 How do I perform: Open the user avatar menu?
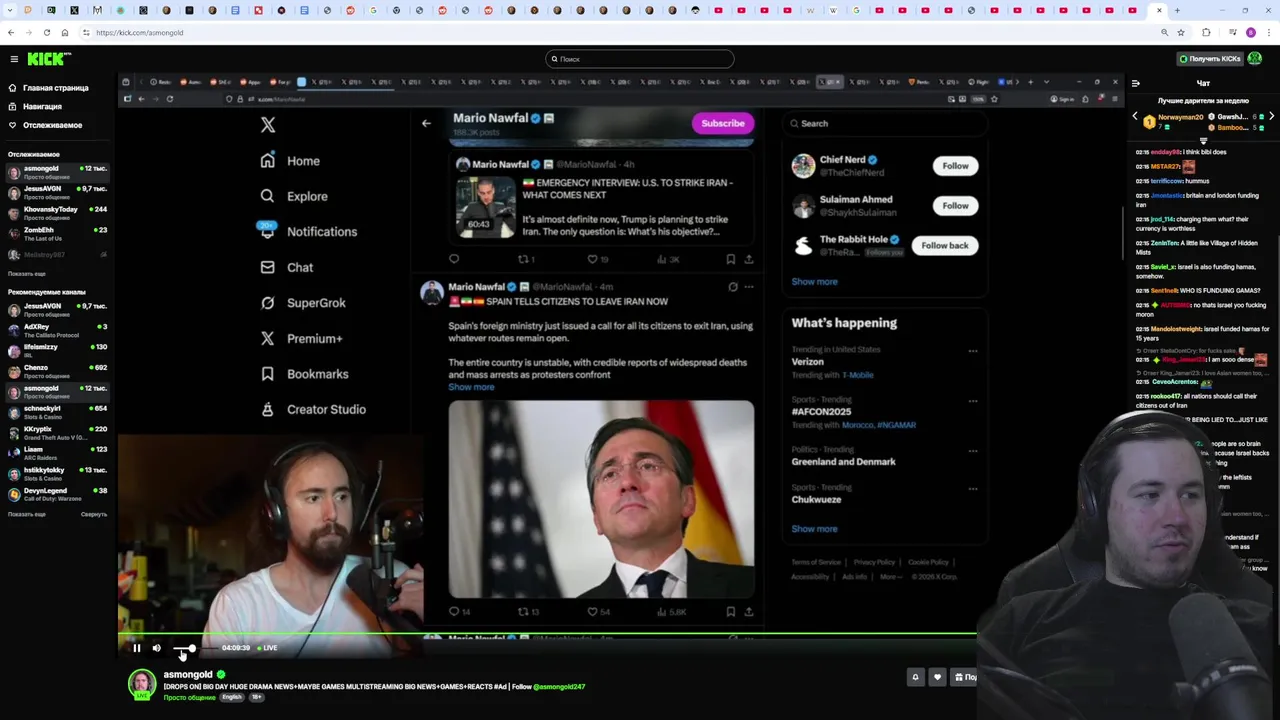point(1255,59)
